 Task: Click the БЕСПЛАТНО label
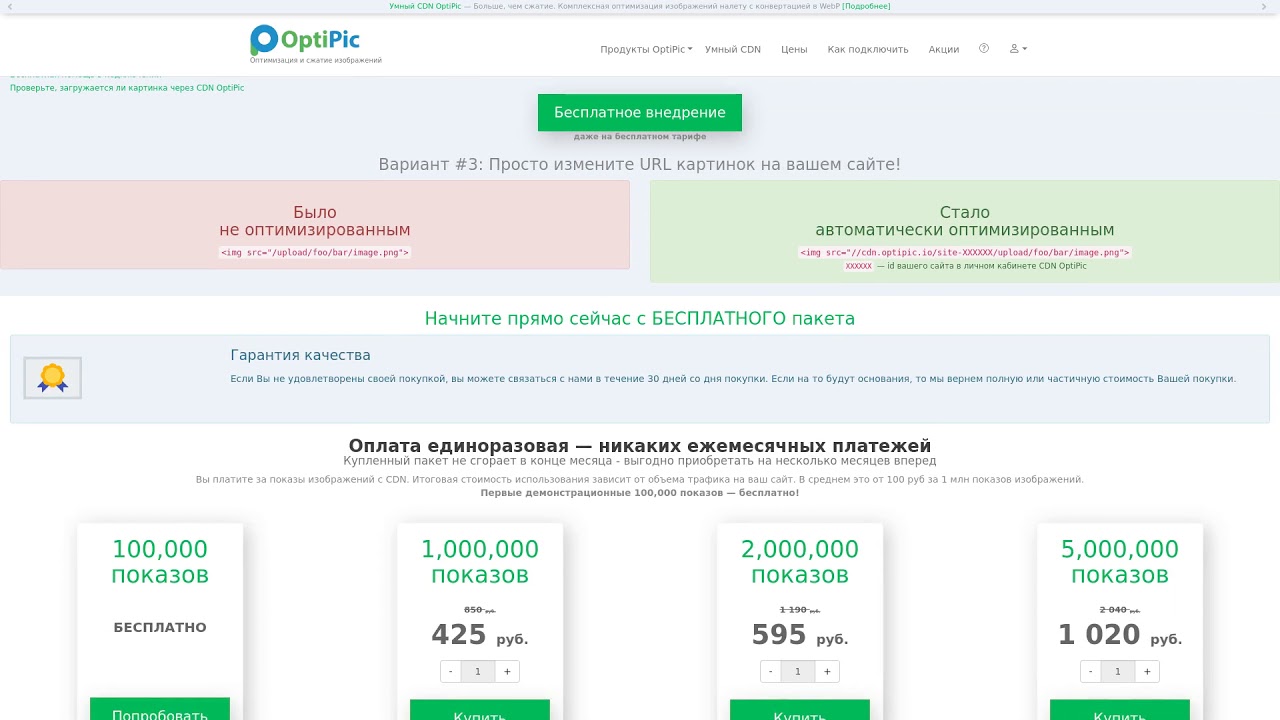click(x=160, y=628)
